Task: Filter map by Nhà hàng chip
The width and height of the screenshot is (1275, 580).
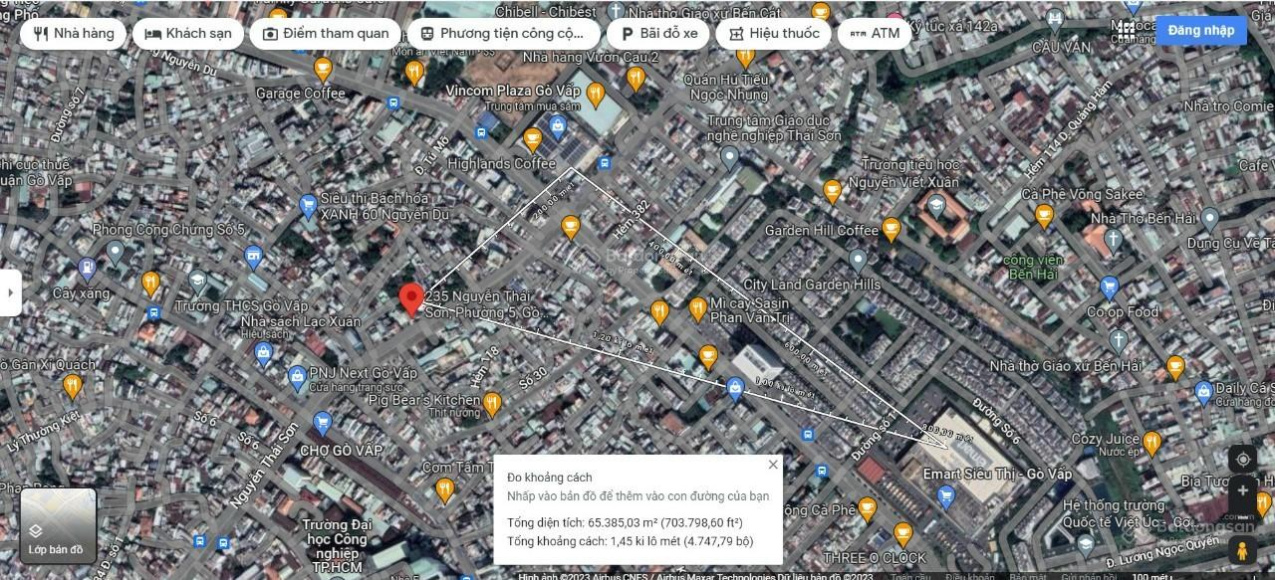Action: [73, 34]
